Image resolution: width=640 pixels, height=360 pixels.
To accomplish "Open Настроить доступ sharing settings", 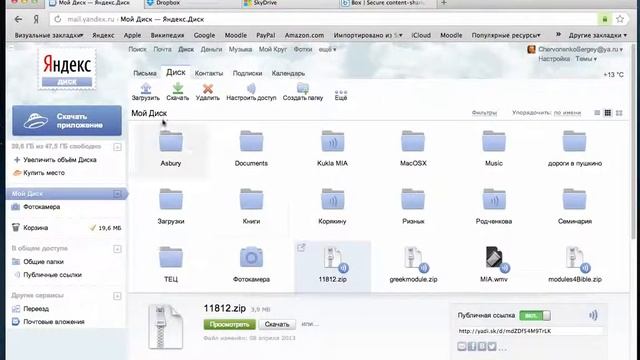I will click(x=251, y=92).
